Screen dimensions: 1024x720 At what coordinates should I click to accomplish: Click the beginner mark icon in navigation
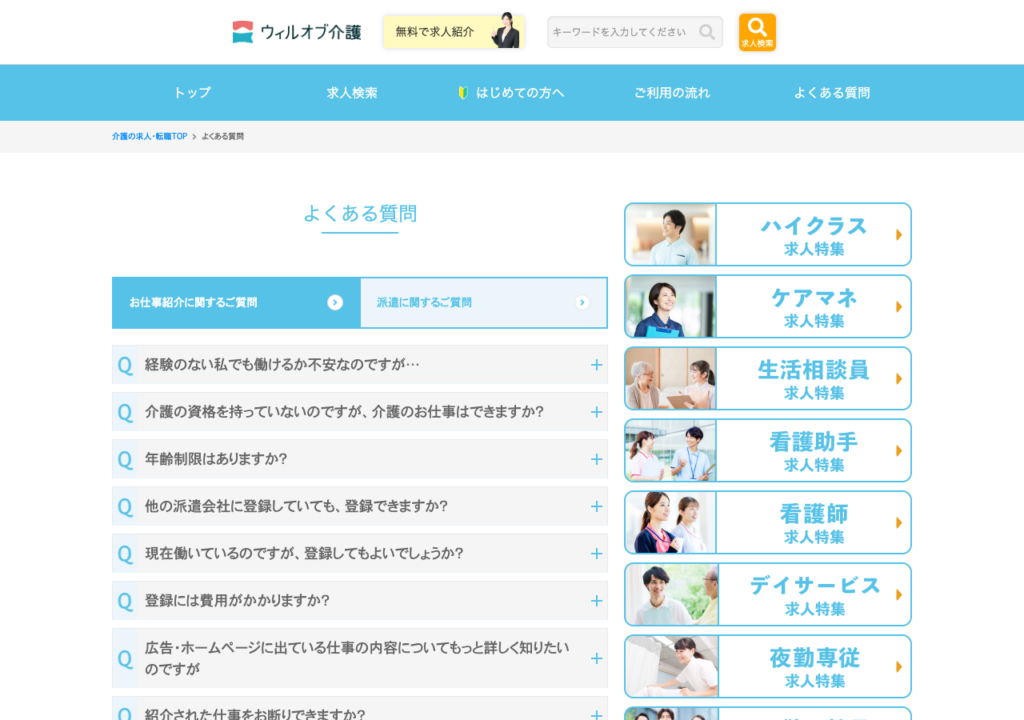(463, 93)
